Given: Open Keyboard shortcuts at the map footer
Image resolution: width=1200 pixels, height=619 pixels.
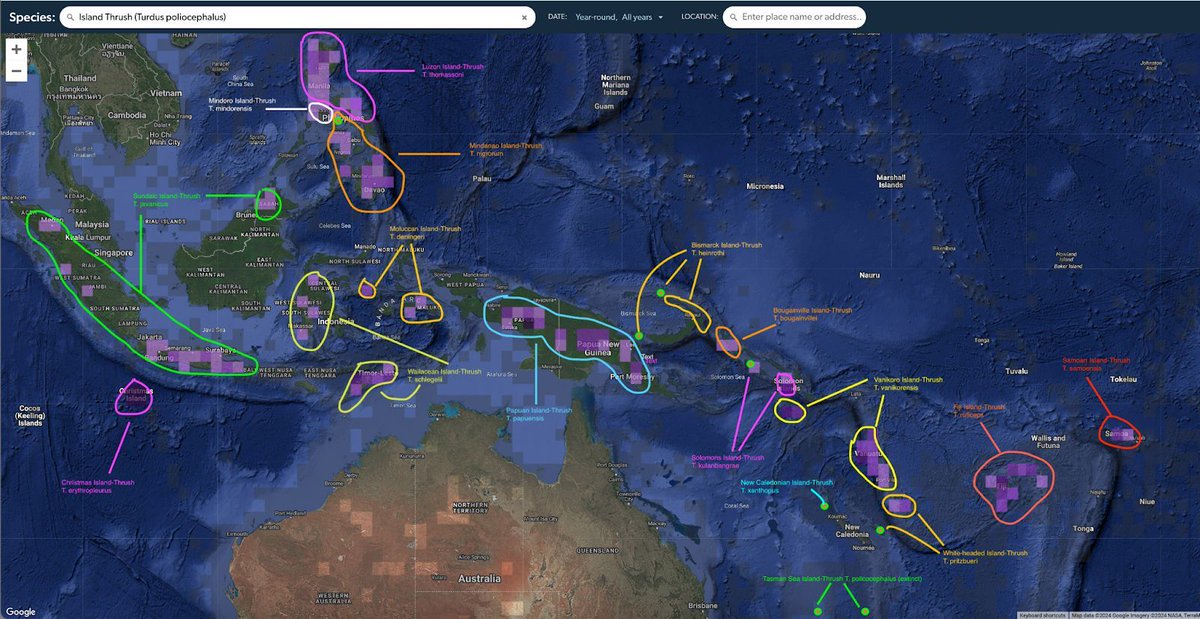Looking at the screenshot, I should tap(1042, 614).
